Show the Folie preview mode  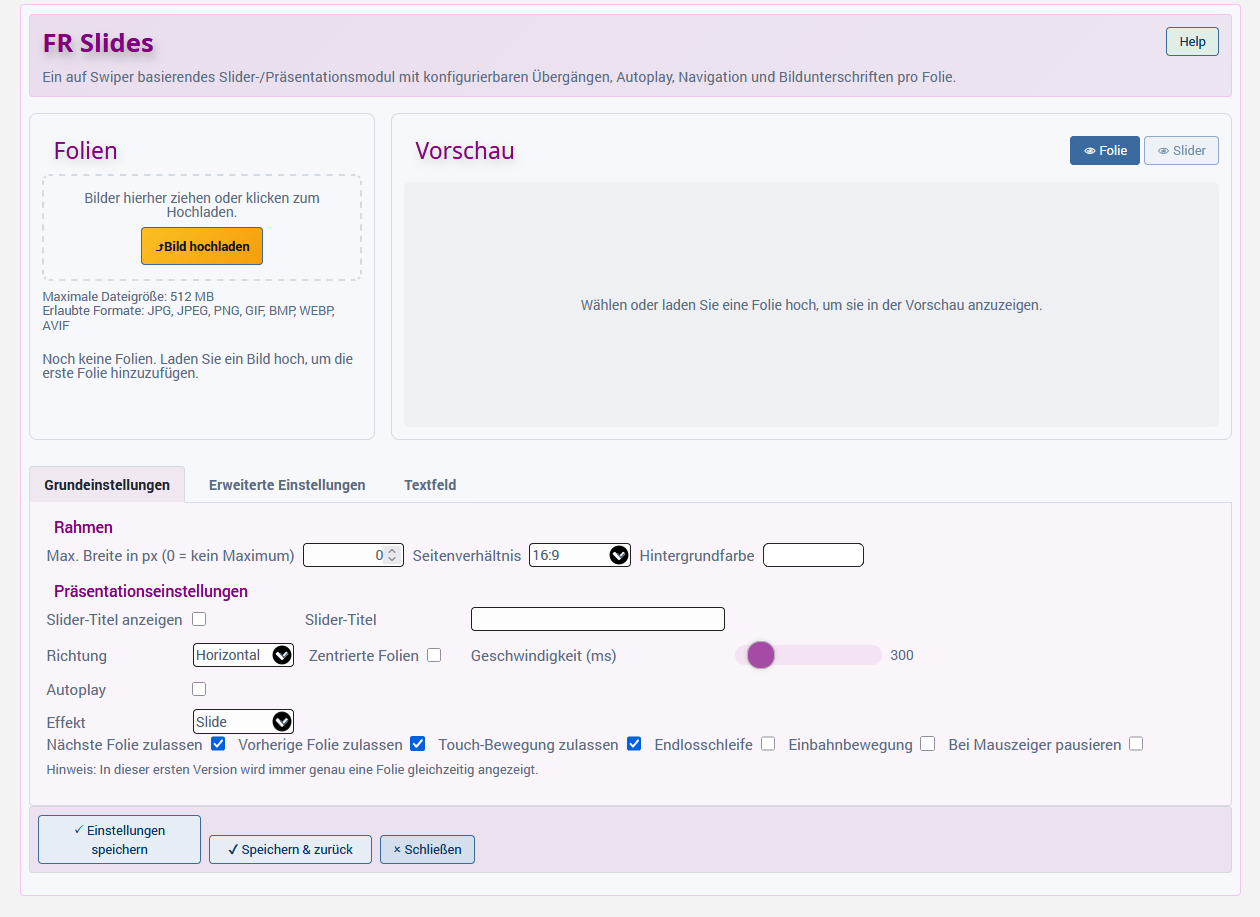(1105, 151)
